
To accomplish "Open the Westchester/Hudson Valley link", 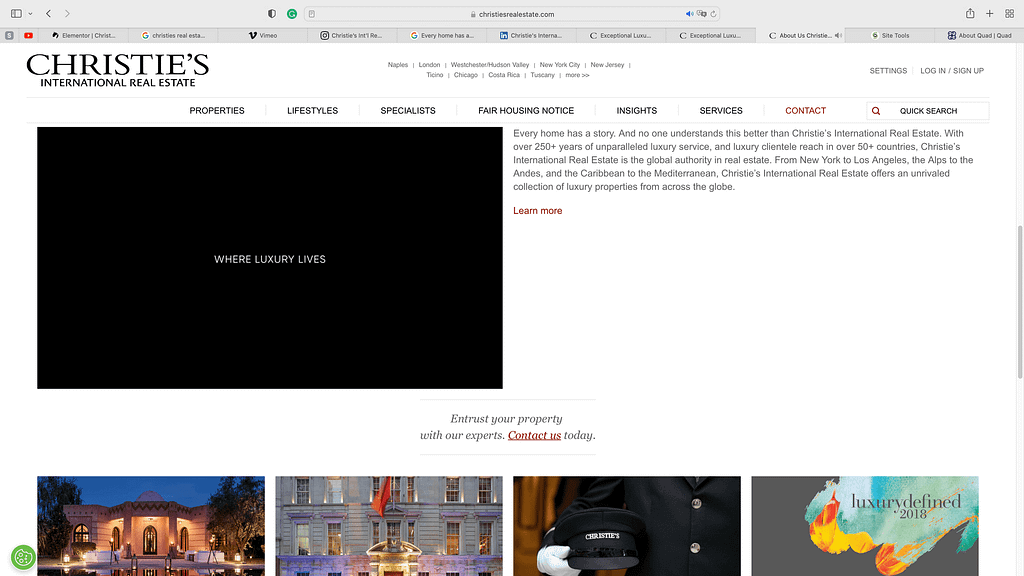I will (x=490, y=65).
